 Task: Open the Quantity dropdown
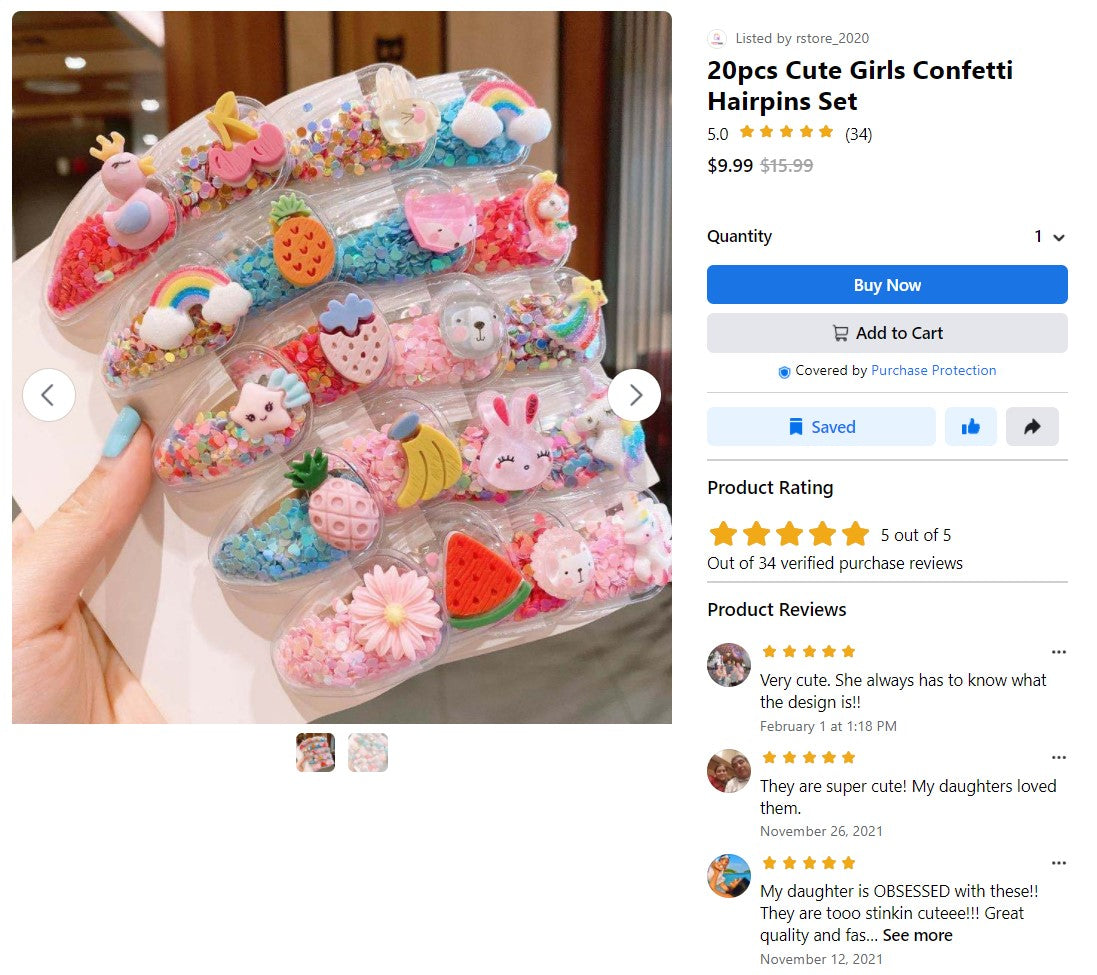pyautogui.click(x=1049, y=237)
